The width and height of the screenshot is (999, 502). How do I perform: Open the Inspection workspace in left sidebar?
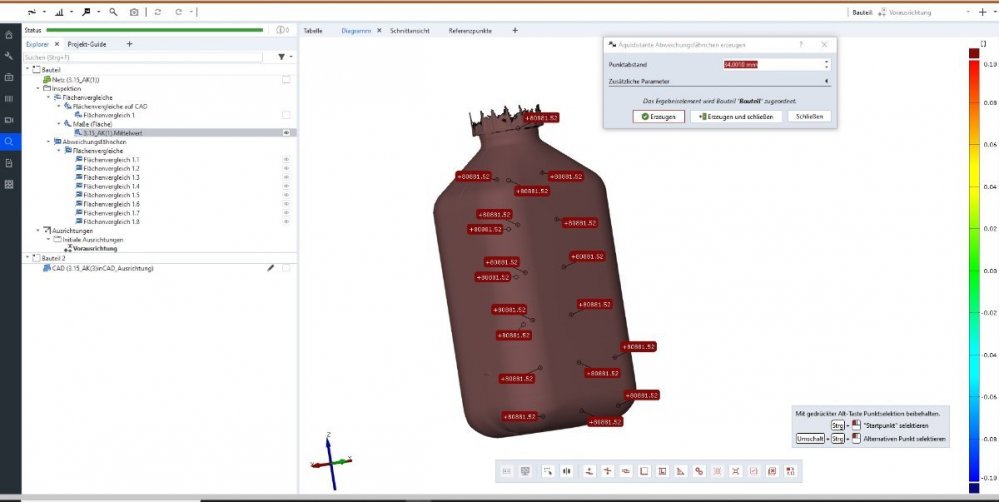pos(9,141)
